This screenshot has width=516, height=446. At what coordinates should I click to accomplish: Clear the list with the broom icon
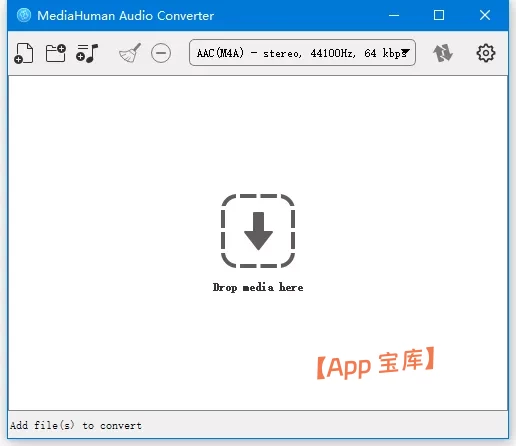[x=130, y=53]
